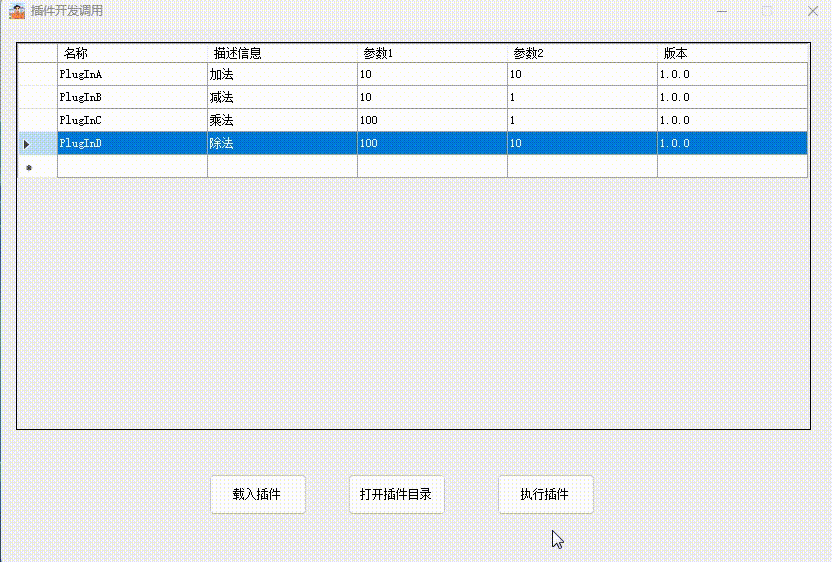
Task: Click the new-row asterisk row header
Action: click(x=28, y=167)
